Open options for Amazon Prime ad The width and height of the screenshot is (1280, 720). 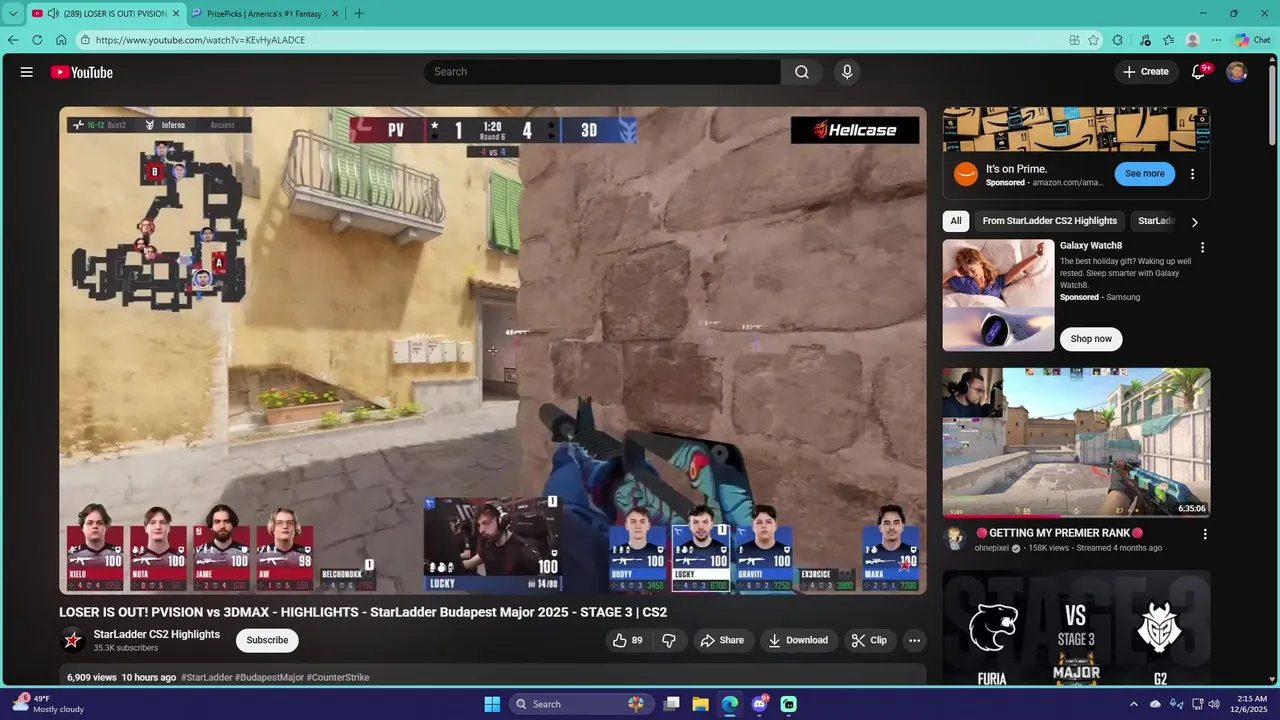coord(1192,174)
